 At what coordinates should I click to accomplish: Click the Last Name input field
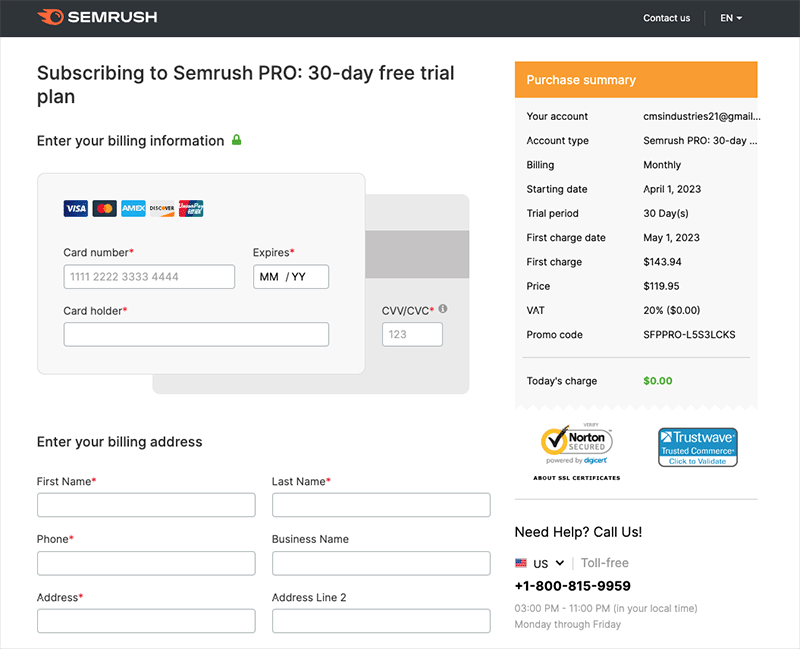pos(381,505)
